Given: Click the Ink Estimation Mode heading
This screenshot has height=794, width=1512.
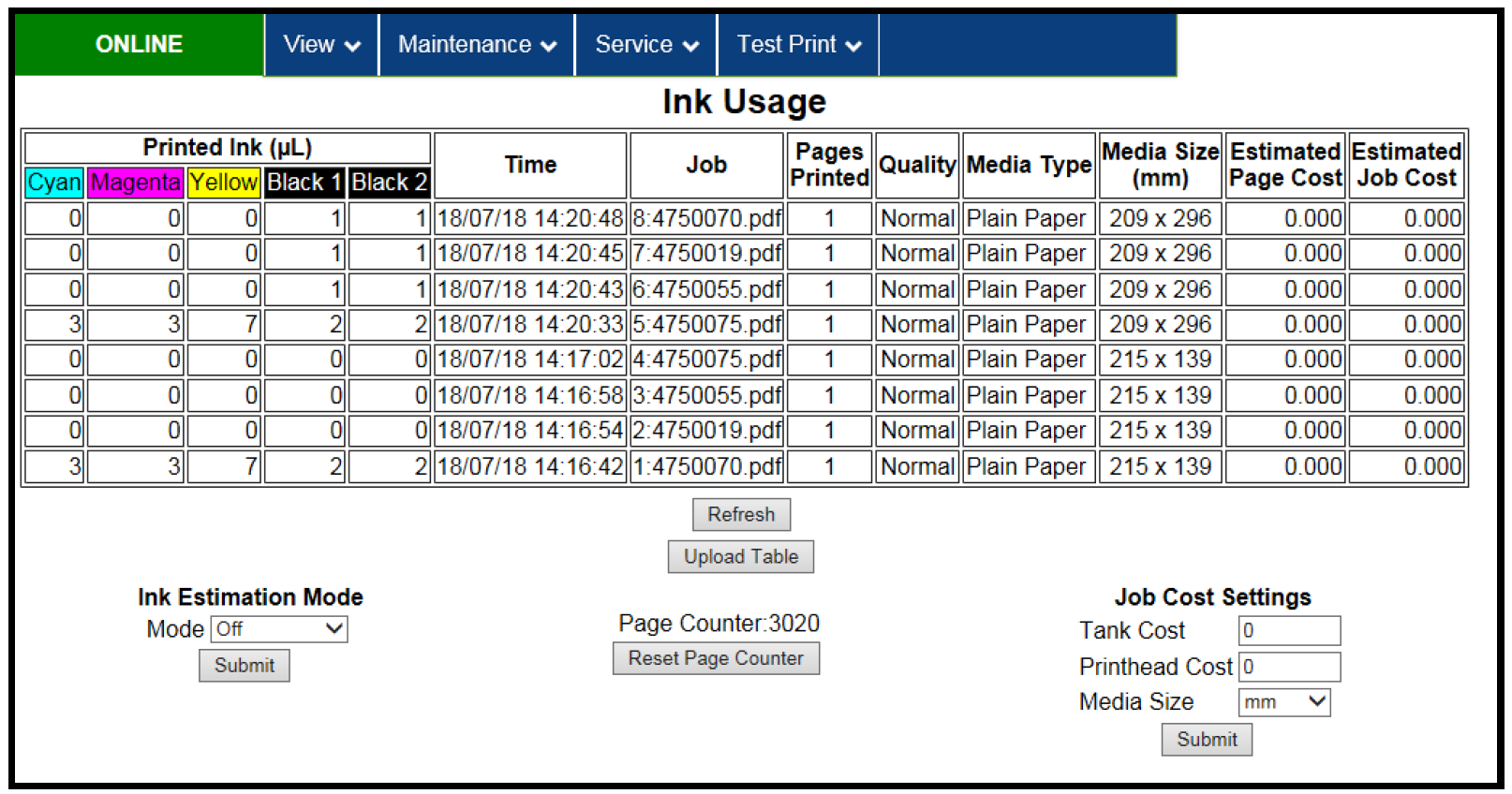Looking at the screenshot, I should pyautogui.click(x=250, y=597).
